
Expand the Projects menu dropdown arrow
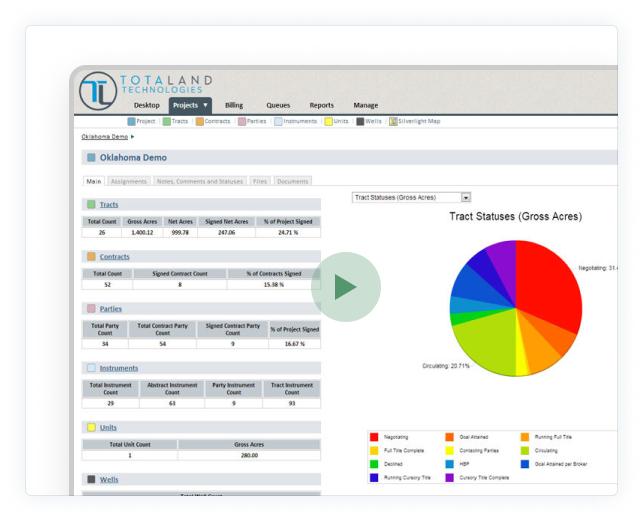[x=205, y=105]
